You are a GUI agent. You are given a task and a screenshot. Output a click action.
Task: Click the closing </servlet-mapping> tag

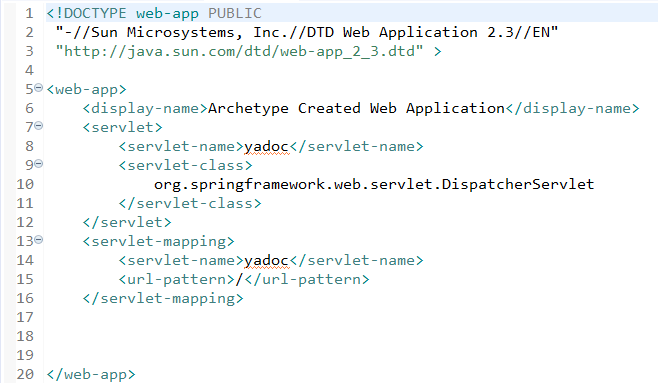tap(163, 299)
